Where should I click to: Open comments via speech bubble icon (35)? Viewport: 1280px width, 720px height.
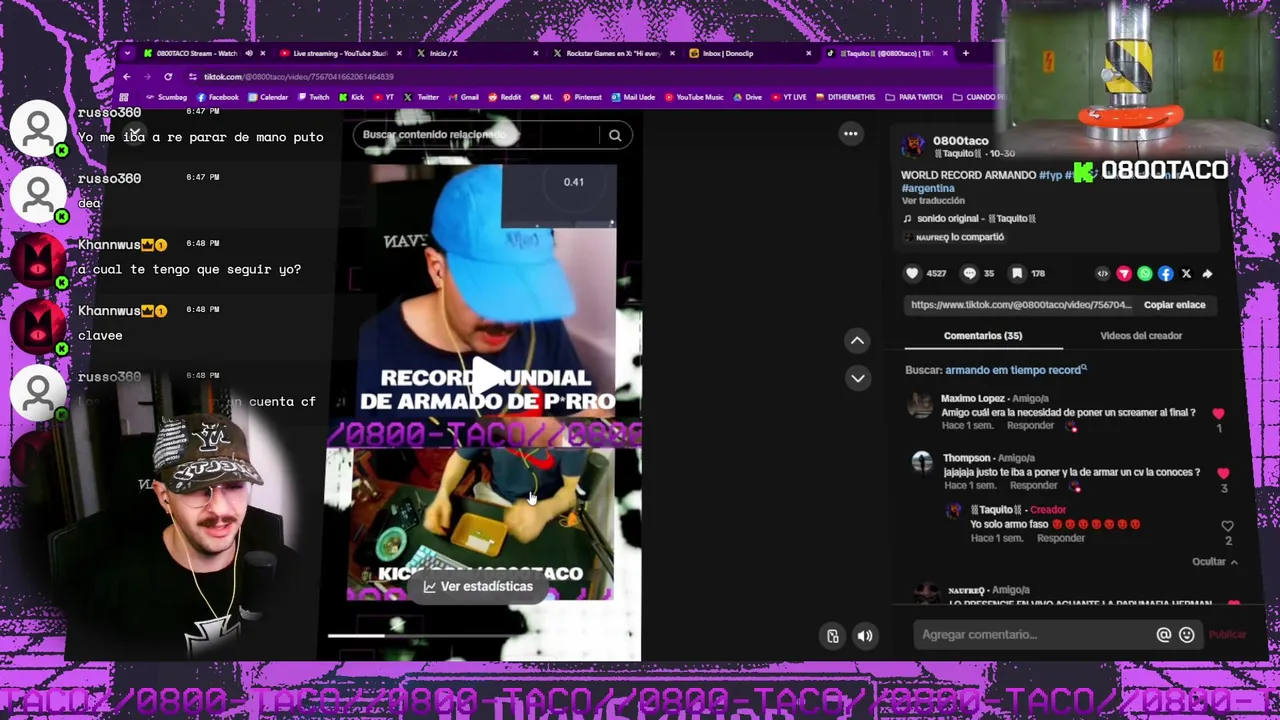[969, 273]
